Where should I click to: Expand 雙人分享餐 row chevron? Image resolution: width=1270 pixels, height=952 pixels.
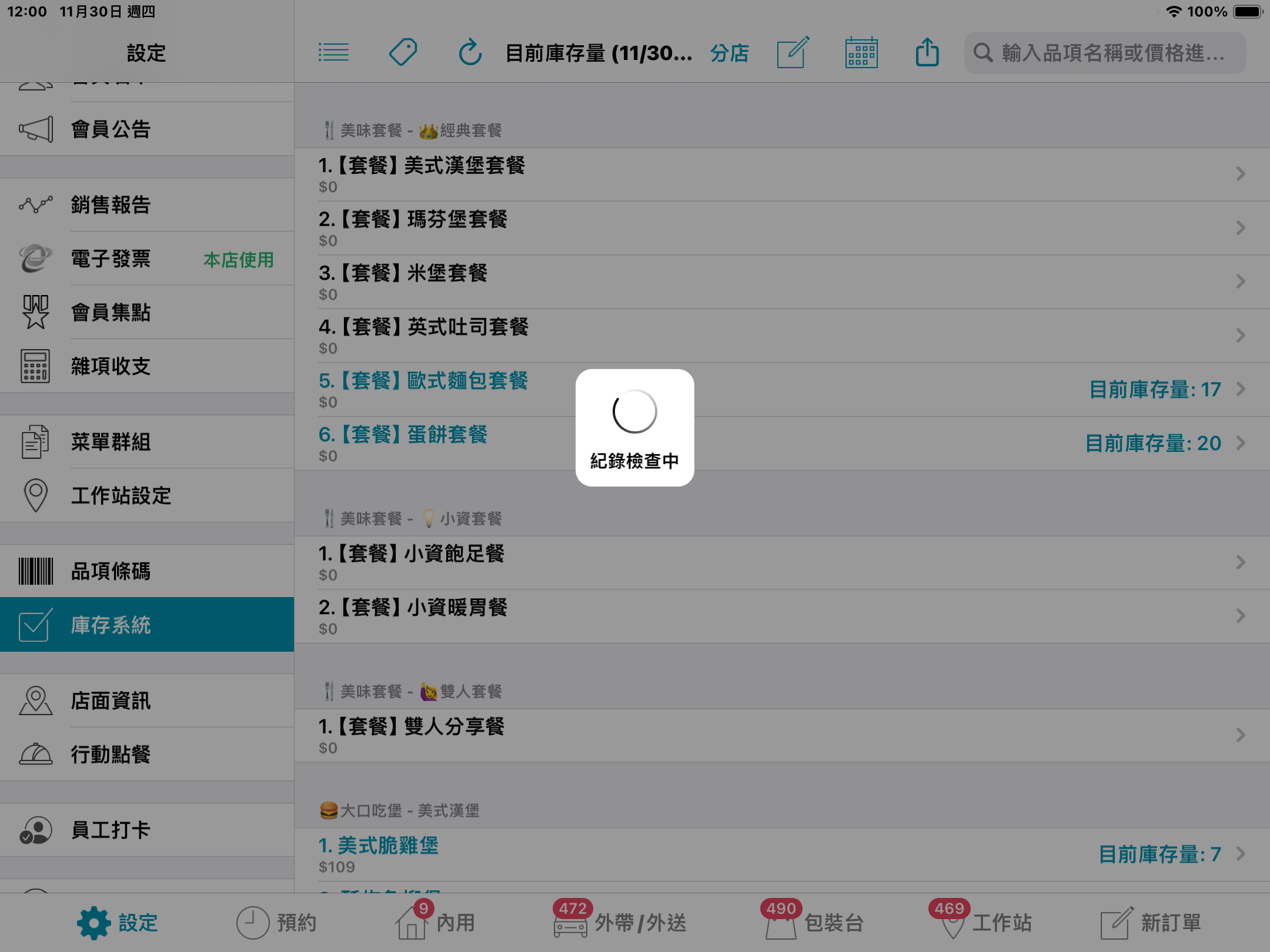coord(1241,735)
